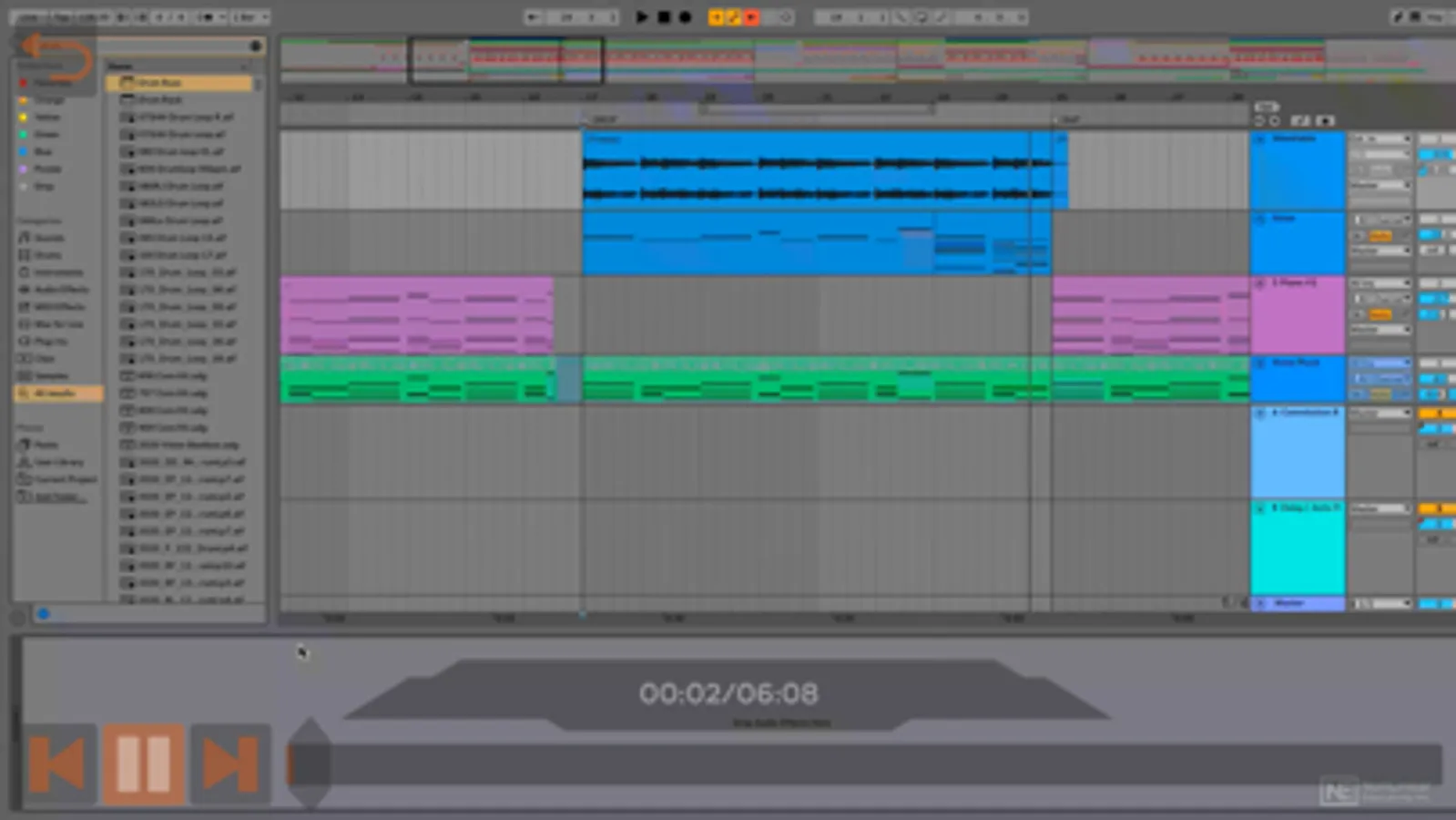Screen dimensions: 1456x820
Task: Click the Set locator button
Action: point(1266,107)
